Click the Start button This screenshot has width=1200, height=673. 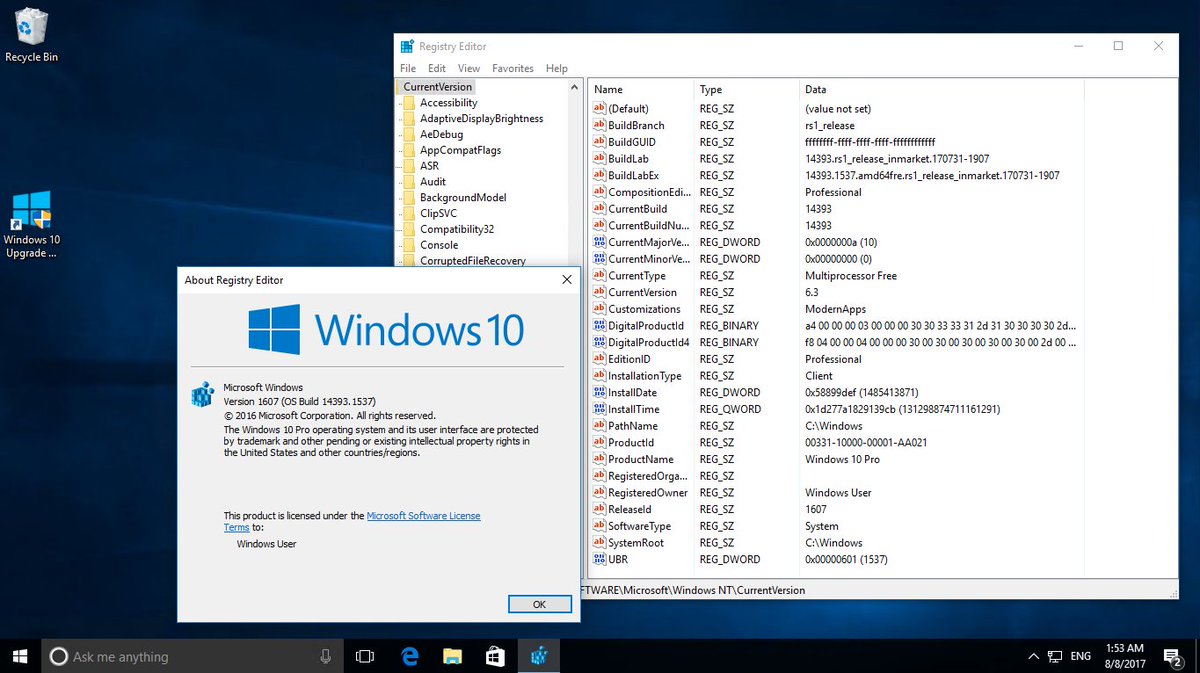(x=19, y=655)
